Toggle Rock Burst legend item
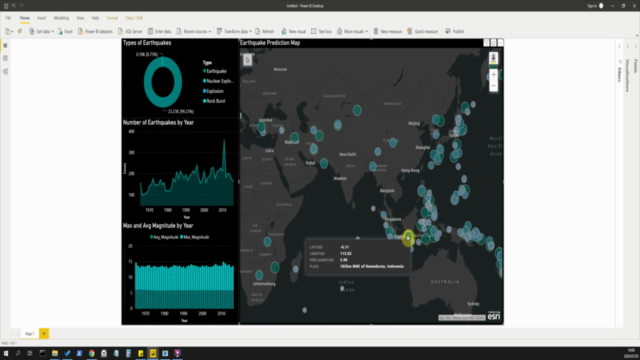Viewport: 640px width, 360px height. [x=214, y=101]
